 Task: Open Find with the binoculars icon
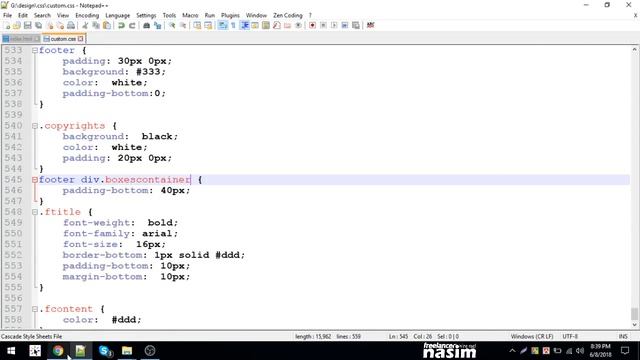[146, 25]
